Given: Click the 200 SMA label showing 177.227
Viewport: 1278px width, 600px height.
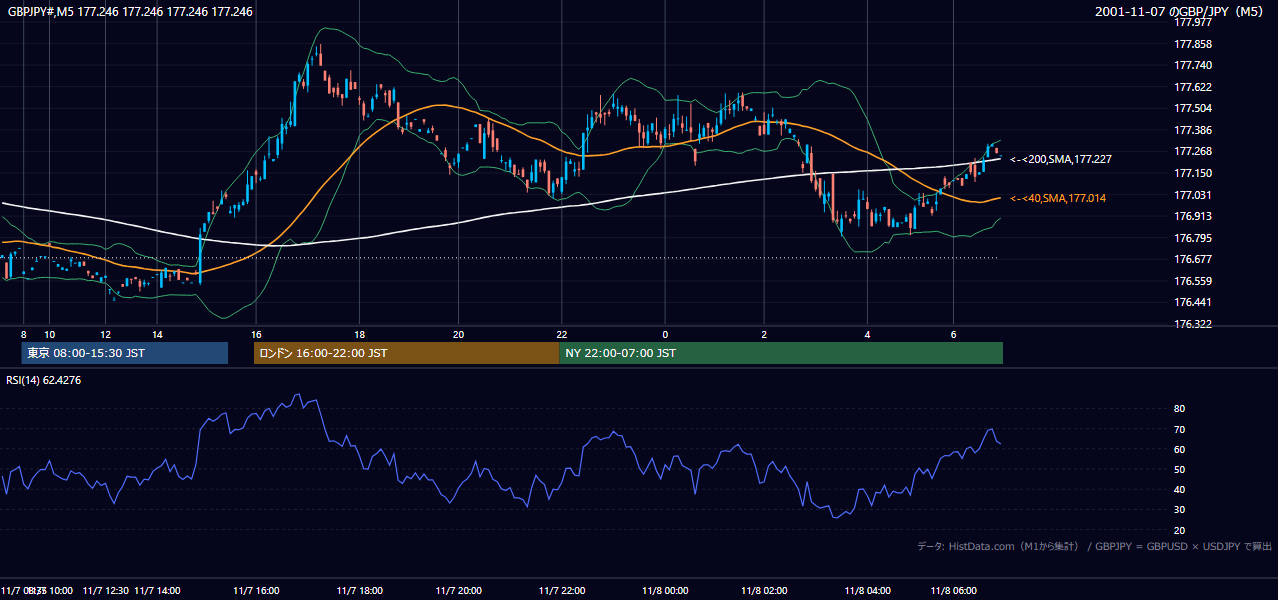Looking at the screenshot, I should 1061,159.
